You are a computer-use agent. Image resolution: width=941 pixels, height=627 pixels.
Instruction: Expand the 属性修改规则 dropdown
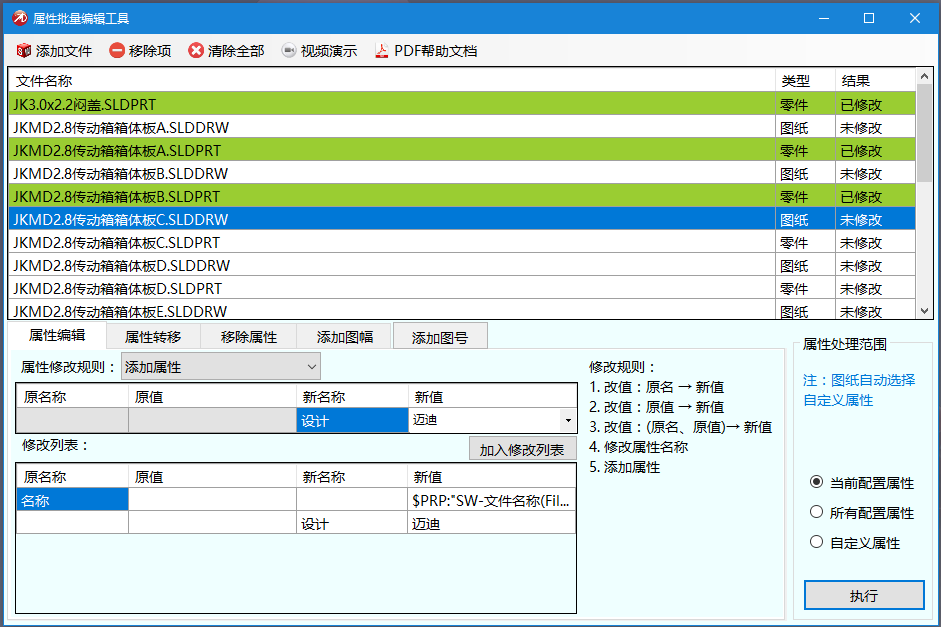[x=310, y=367]
